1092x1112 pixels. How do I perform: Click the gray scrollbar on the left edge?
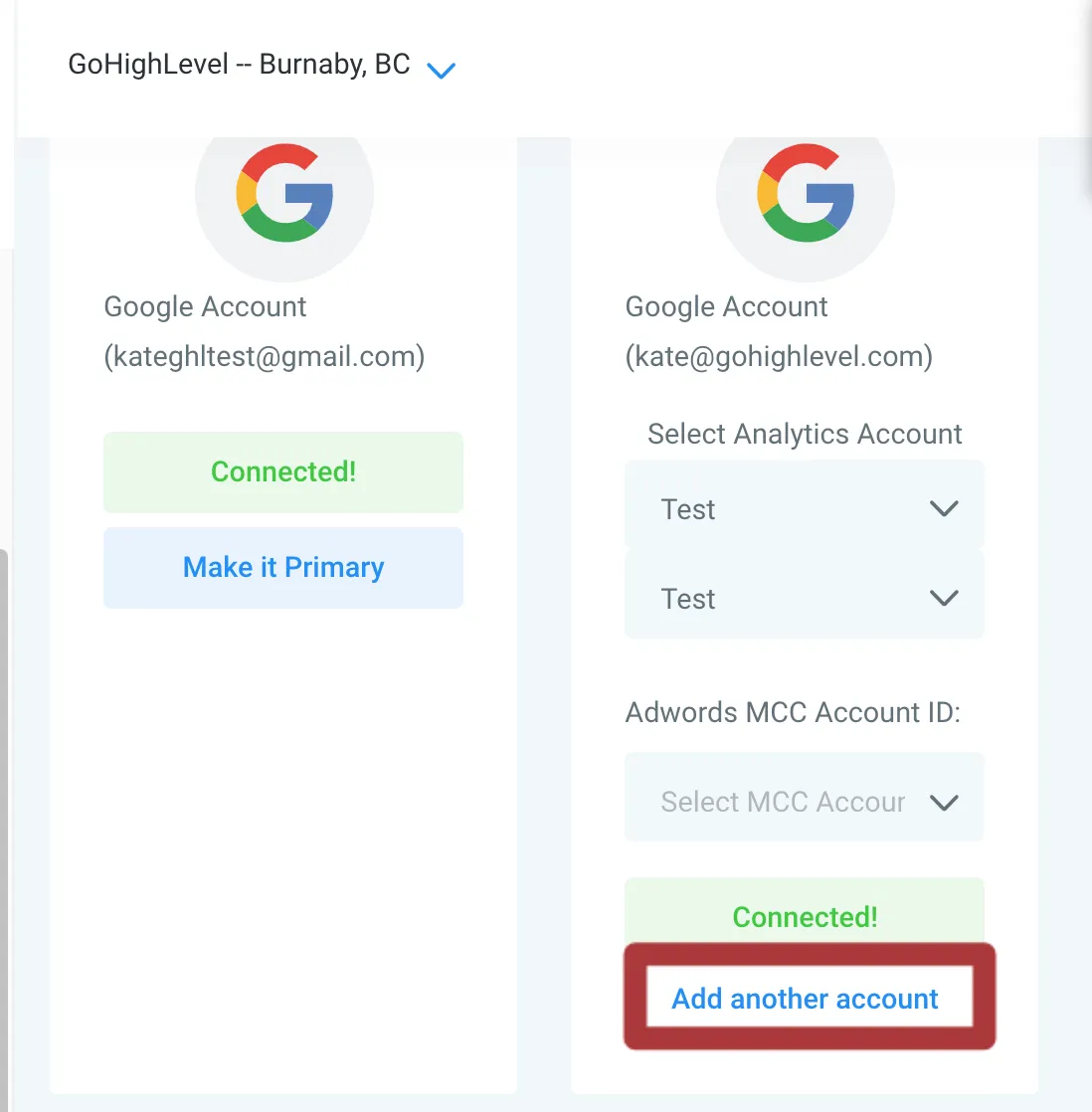coord(4,830)
